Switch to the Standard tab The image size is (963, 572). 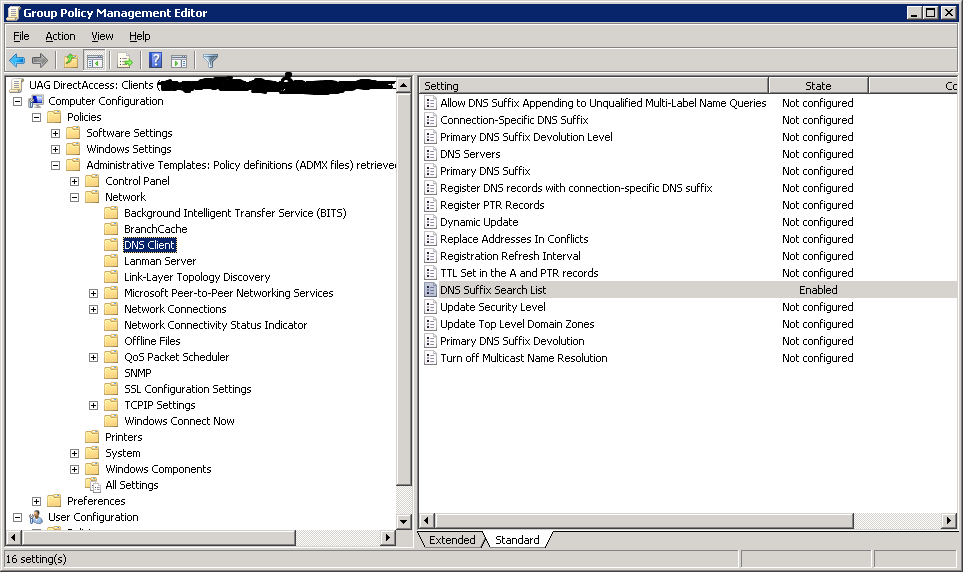517,539
